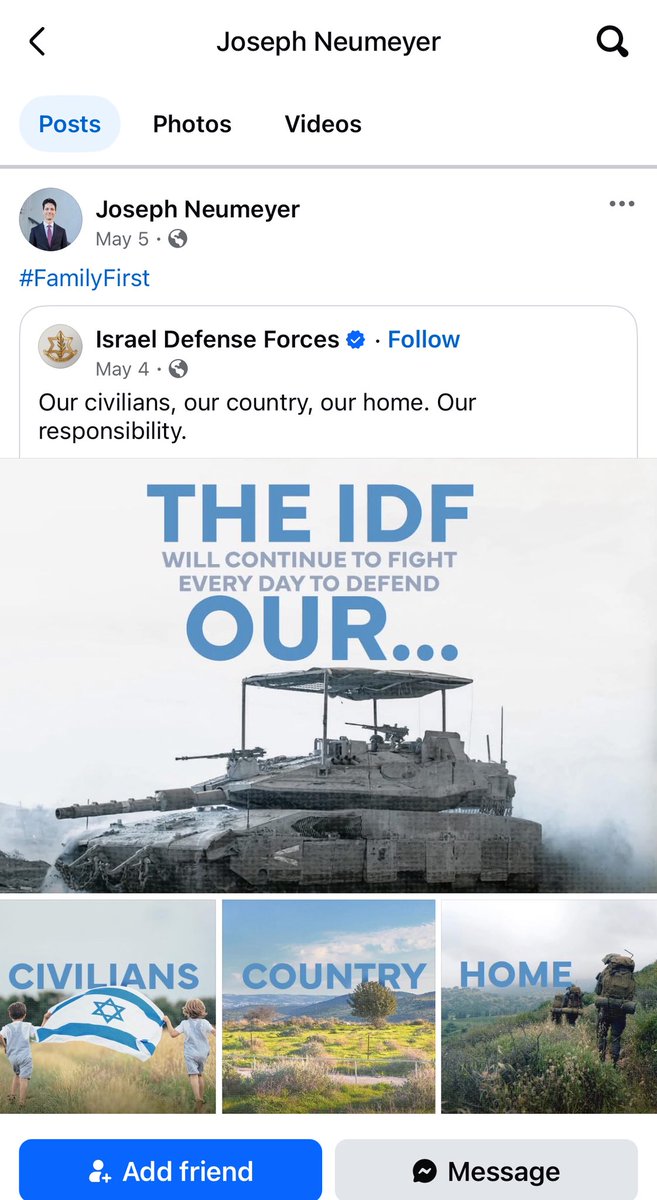The image size is (657, 1200).
Task: Open the tank image with THE IDF text
Action: click(328, 675)
